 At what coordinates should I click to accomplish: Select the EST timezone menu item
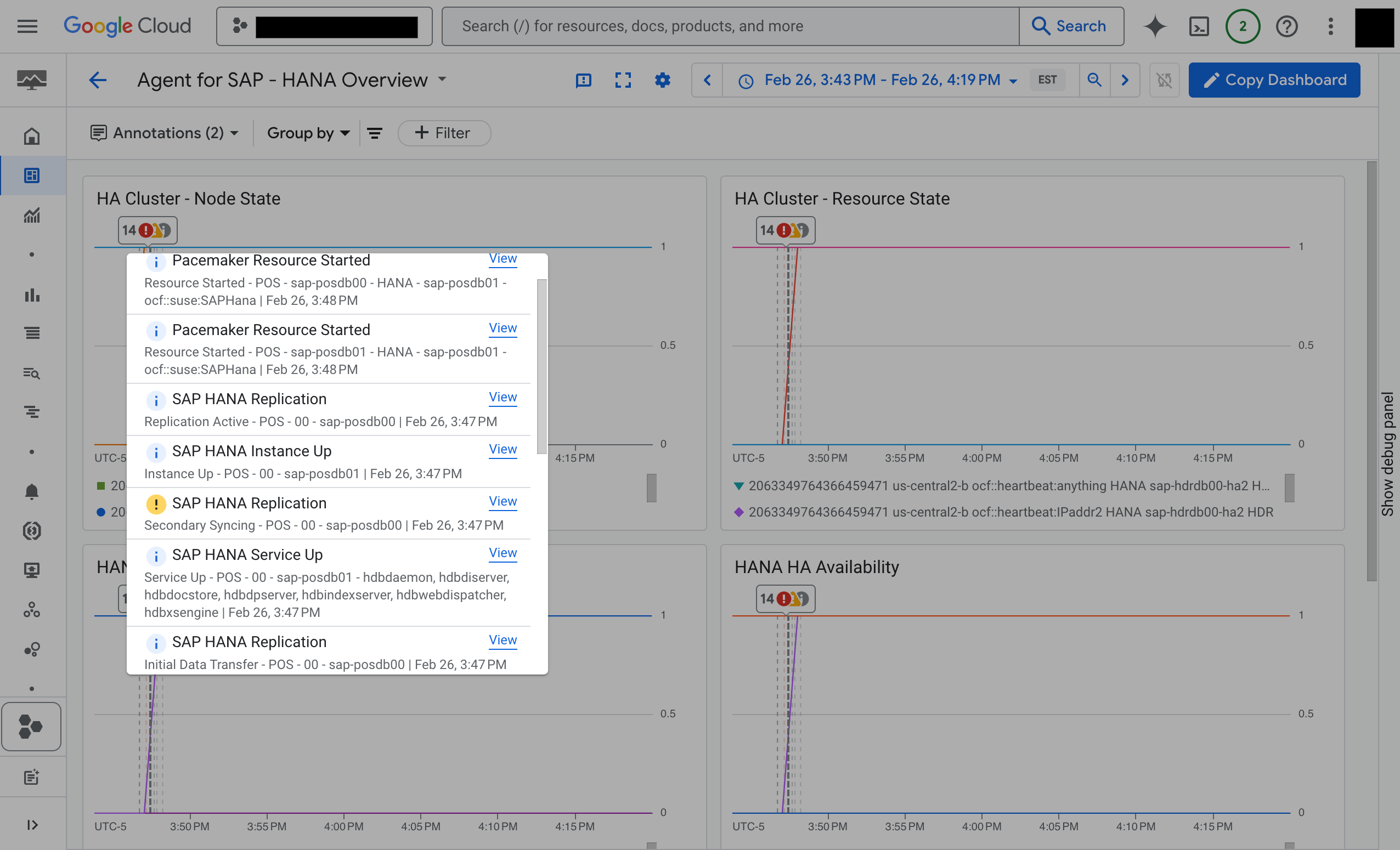[1047, 80]
